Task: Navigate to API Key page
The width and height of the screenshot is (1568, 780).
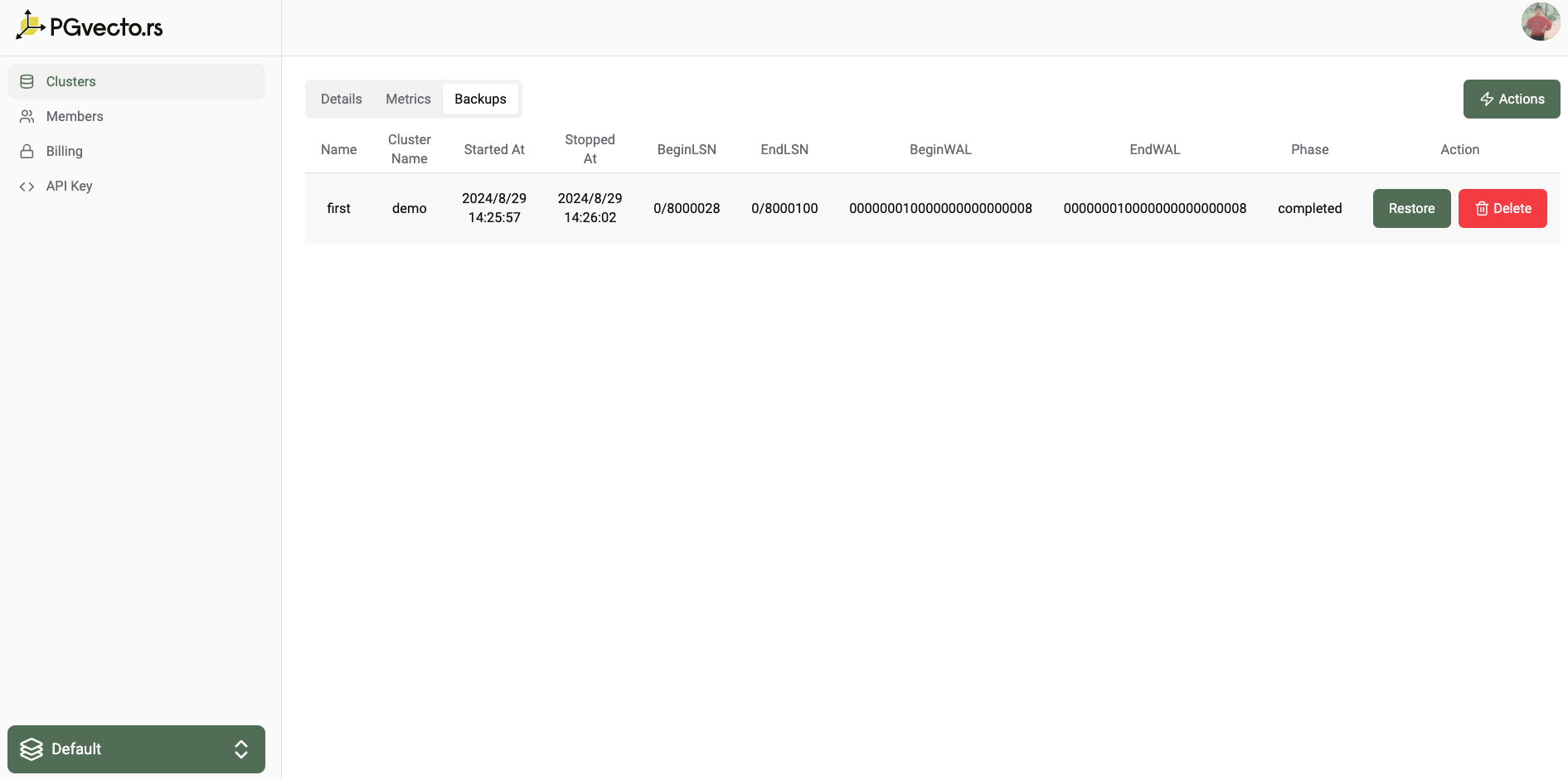Action: click(x=70, y=187)
